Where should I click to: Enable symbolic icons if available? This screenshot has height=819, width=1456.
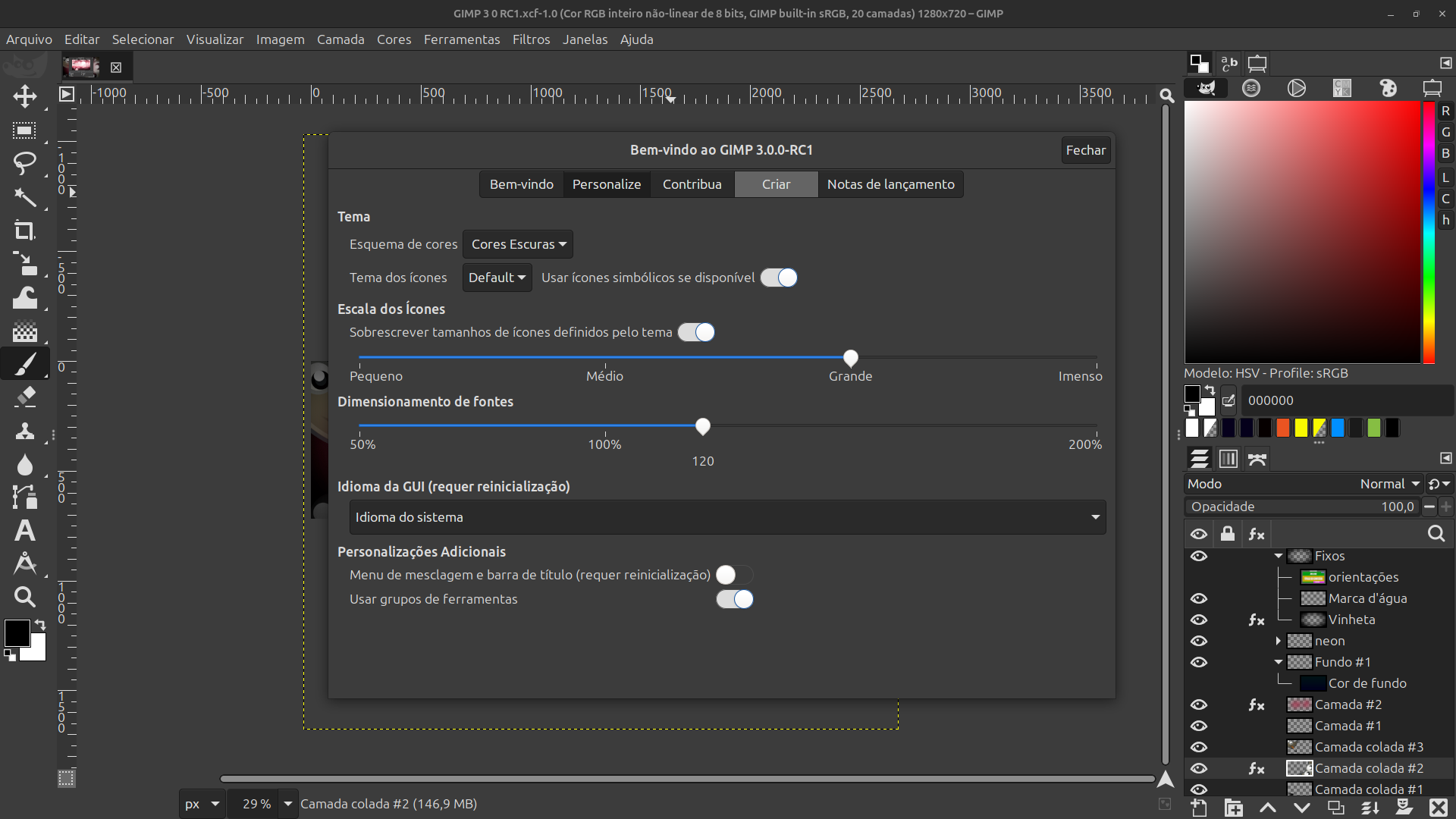pos(778,278)
